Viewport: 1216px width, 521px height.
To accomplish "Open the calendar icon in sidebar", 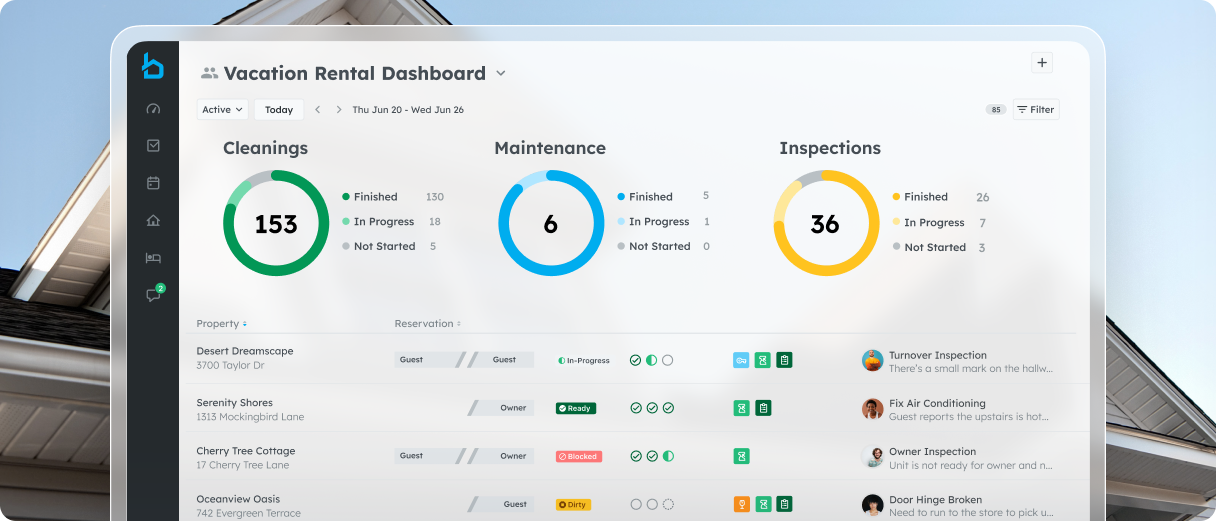I will click(x=153, y=183).
